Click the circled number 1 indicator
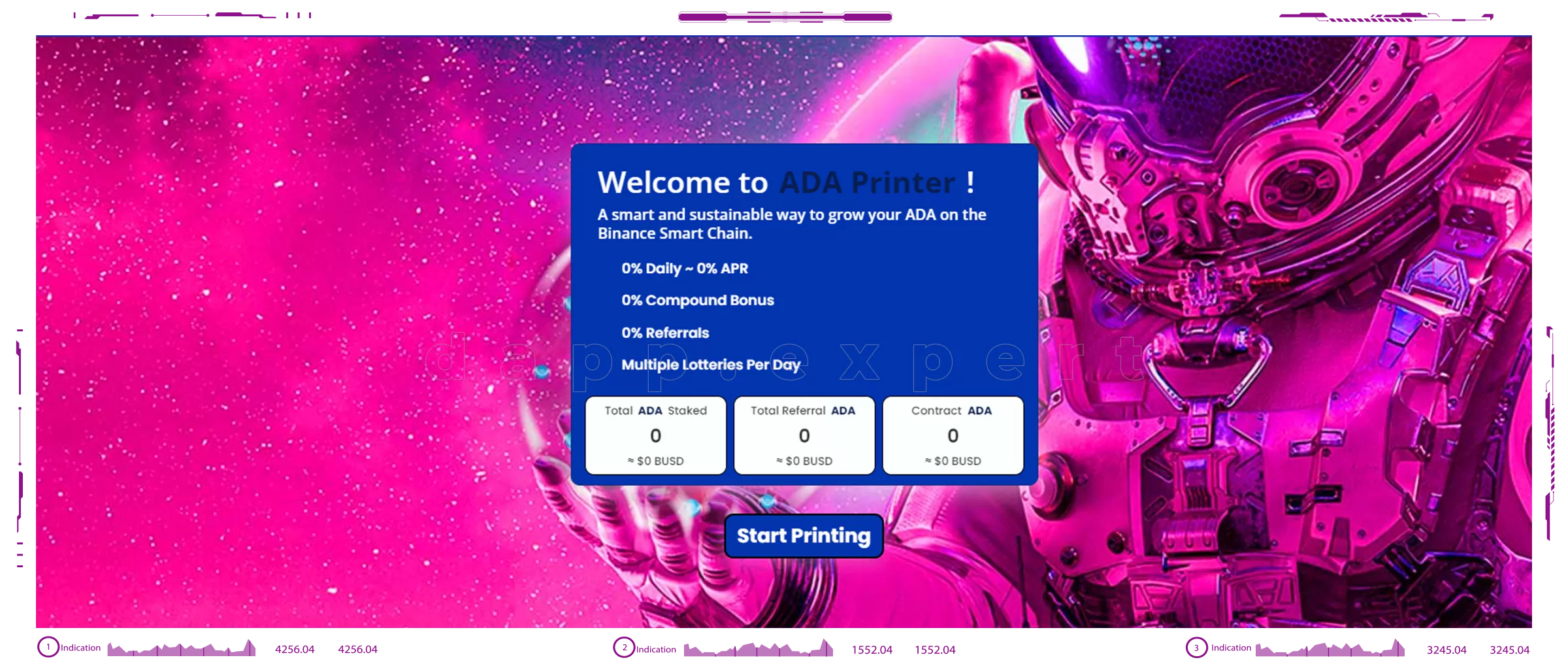Screen dimensions: 1568x664 pyautogui.click(x=48, y=647)
